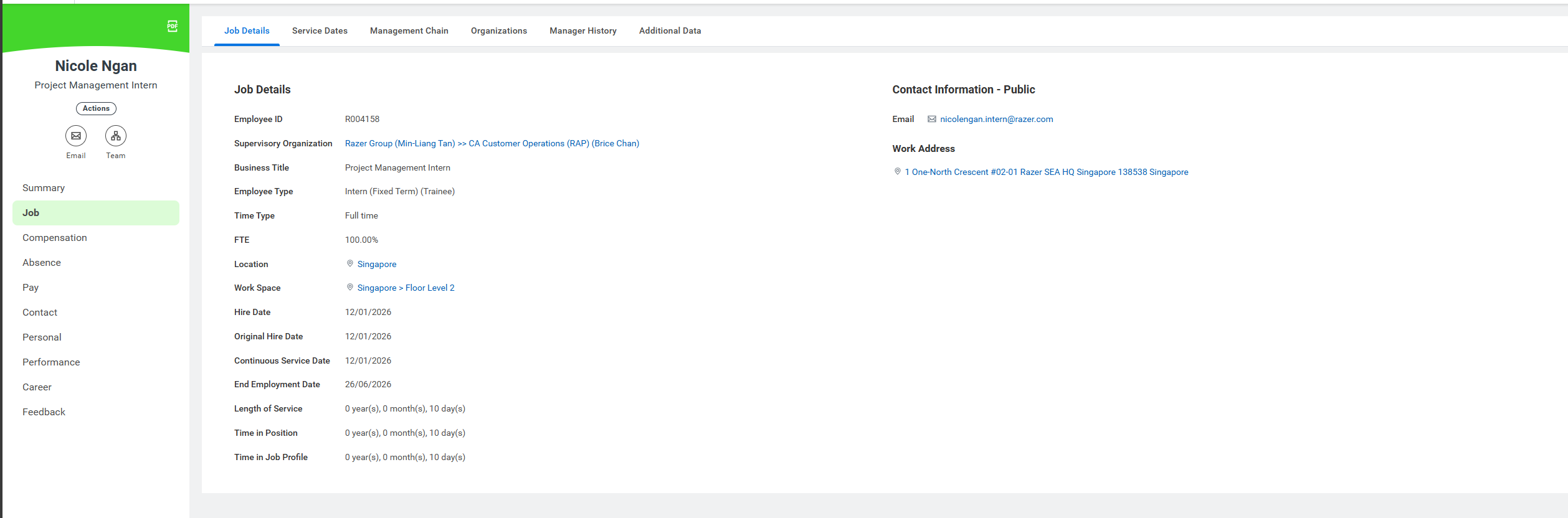Select the Employee ID value R004158
Image resolution: width=1568 pixels, height=518 pixels.
363,119
